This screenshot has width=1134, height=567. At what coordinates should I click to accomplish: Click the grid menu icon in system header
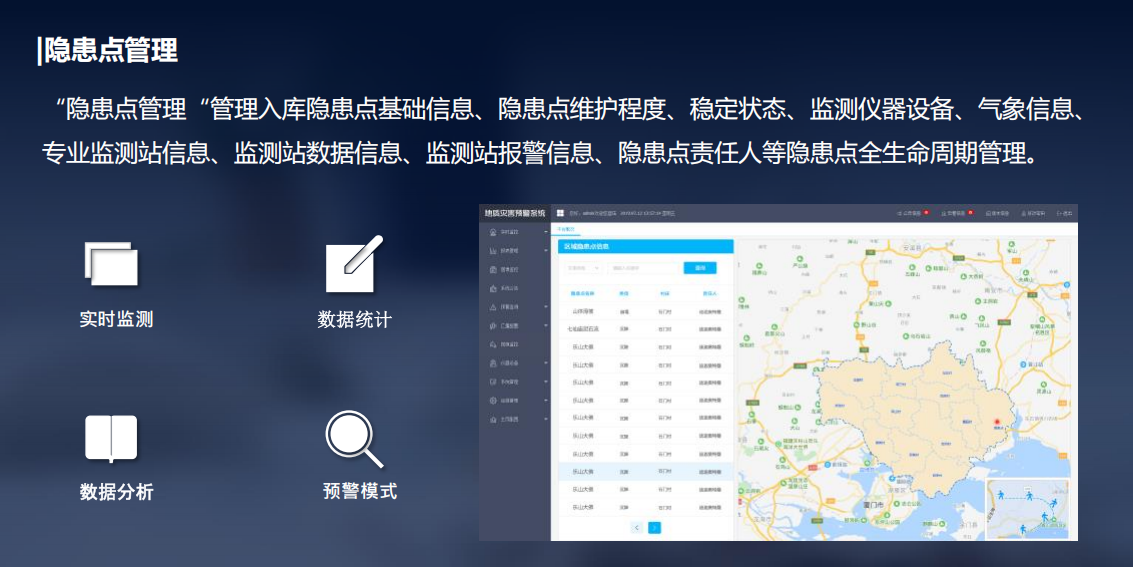pyautogui.click(x=560, y=213)
